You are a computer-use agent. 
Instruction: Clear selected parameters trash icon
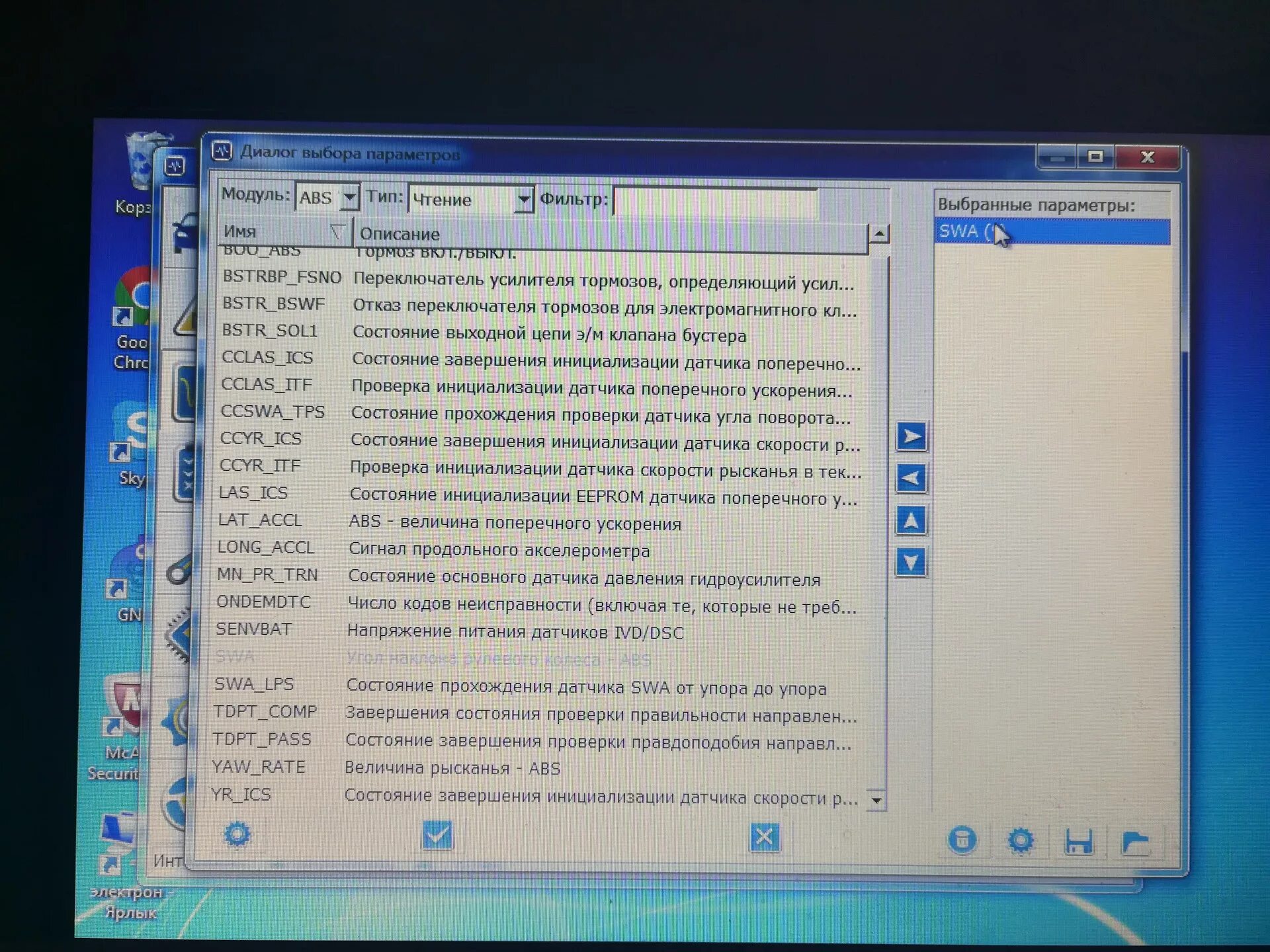(962, 840)
